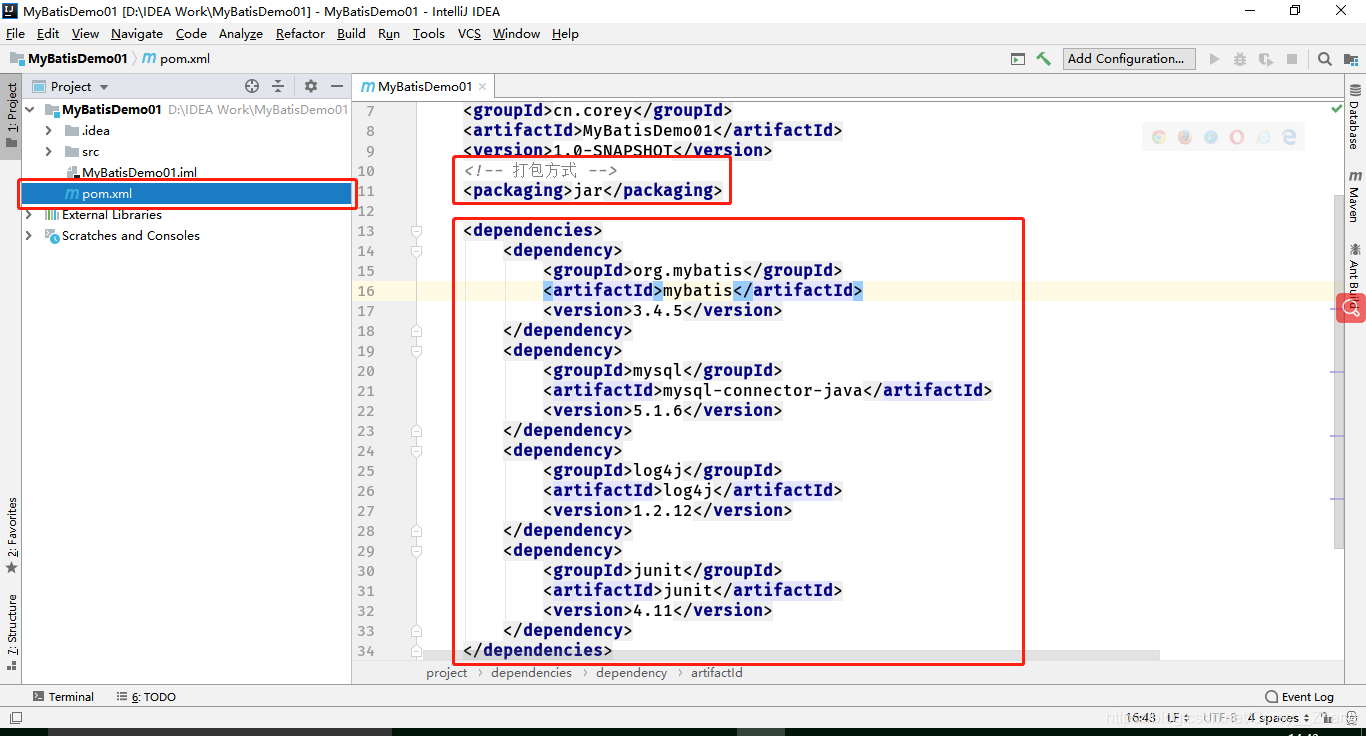Open in Internet Explorer browser icon
Screen dimensions: 1366x736
click(1264, 137)
